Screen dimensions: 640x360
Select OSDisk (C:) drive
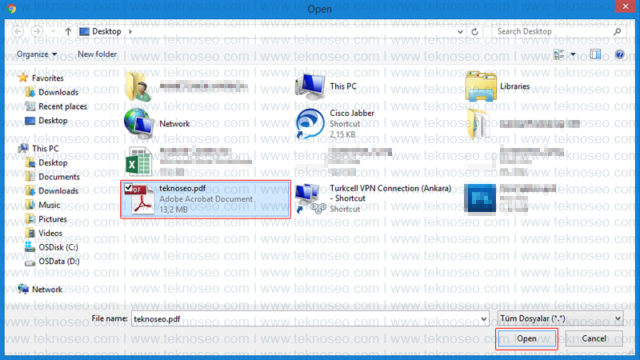click(x=58, y=247)
